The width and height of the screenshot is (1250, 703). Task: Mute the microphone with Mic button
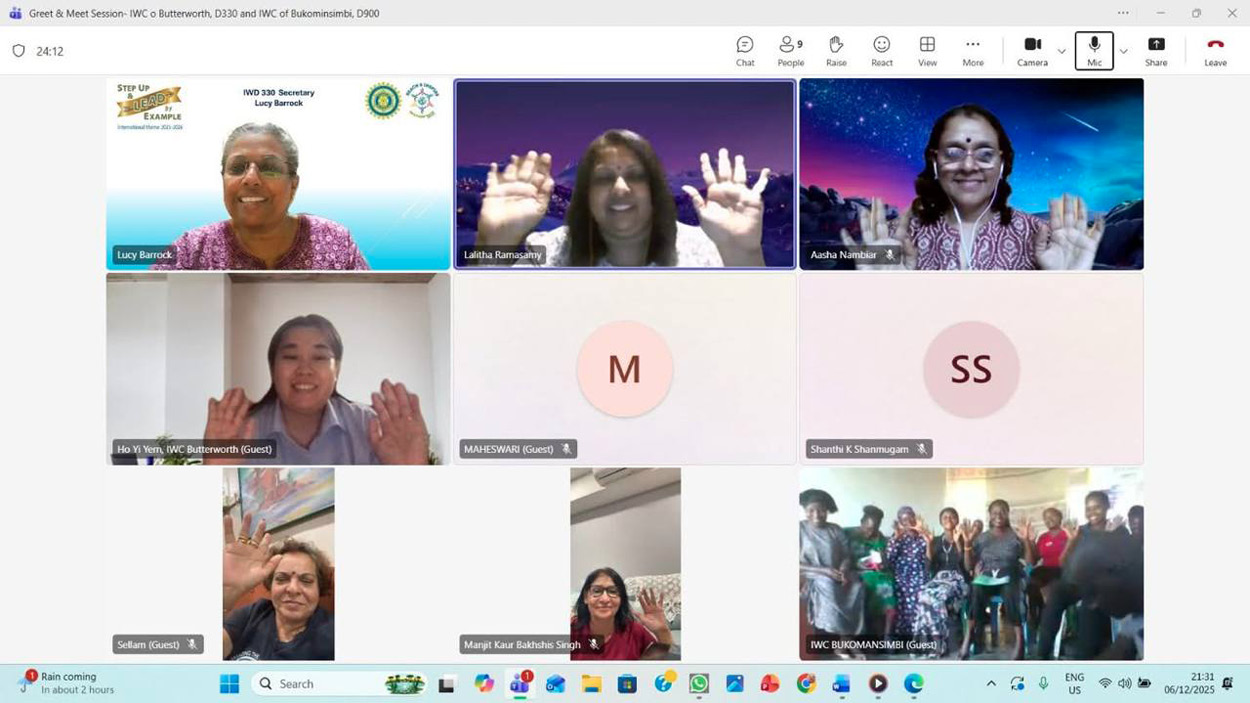[x=1094, y=51]
